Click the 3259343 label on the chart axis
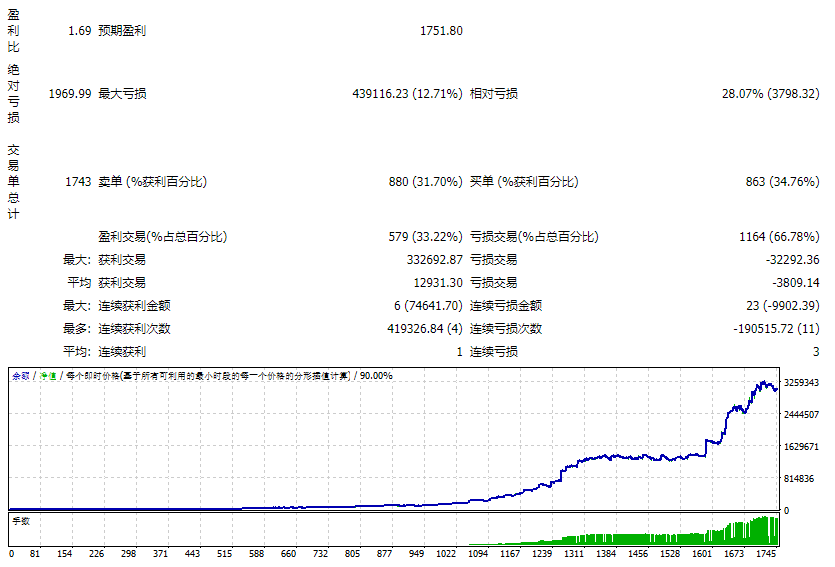Screen dimensions: 835x567 coord(801,382)
